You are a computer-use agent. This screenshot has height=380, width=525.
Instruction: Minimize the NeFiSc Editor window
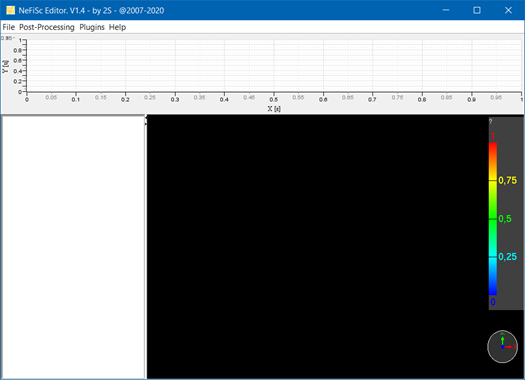[x=446, y=10]
